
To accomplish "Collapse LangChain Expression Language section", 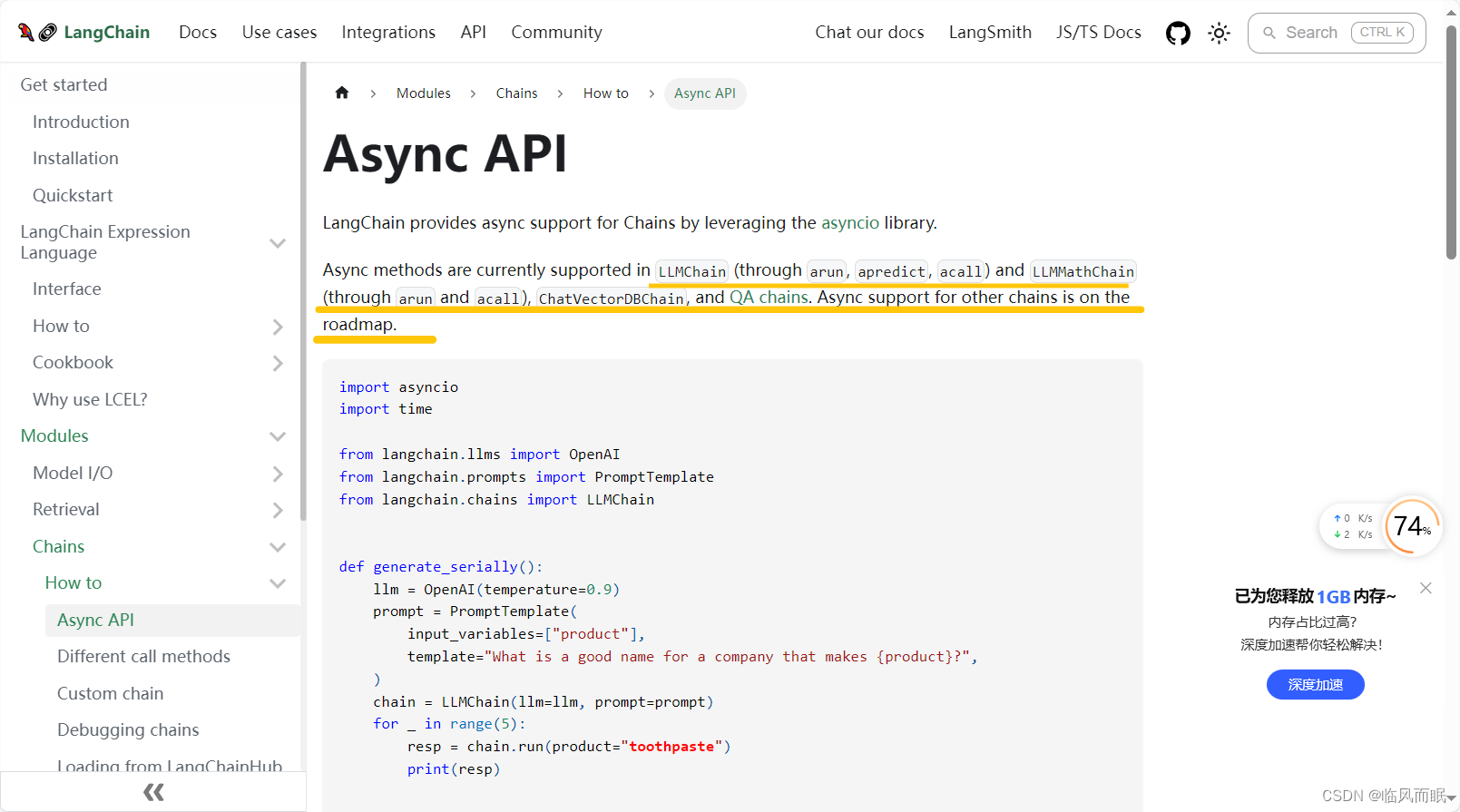I will point(278,243).
